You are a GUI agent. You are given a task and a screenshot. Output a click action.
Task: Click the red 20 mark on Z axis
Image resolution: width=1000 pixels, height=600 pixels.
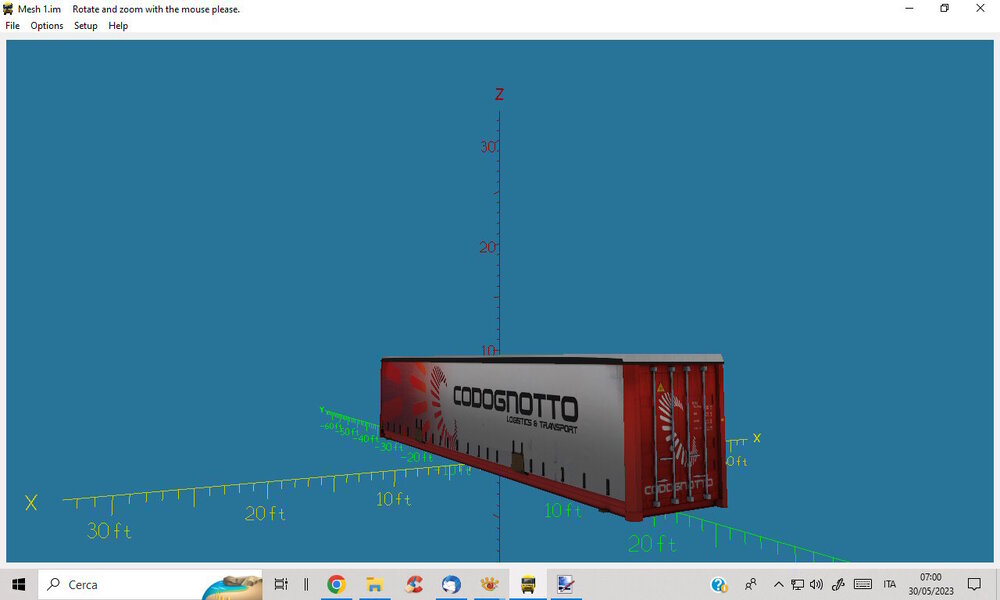(487, 247)
